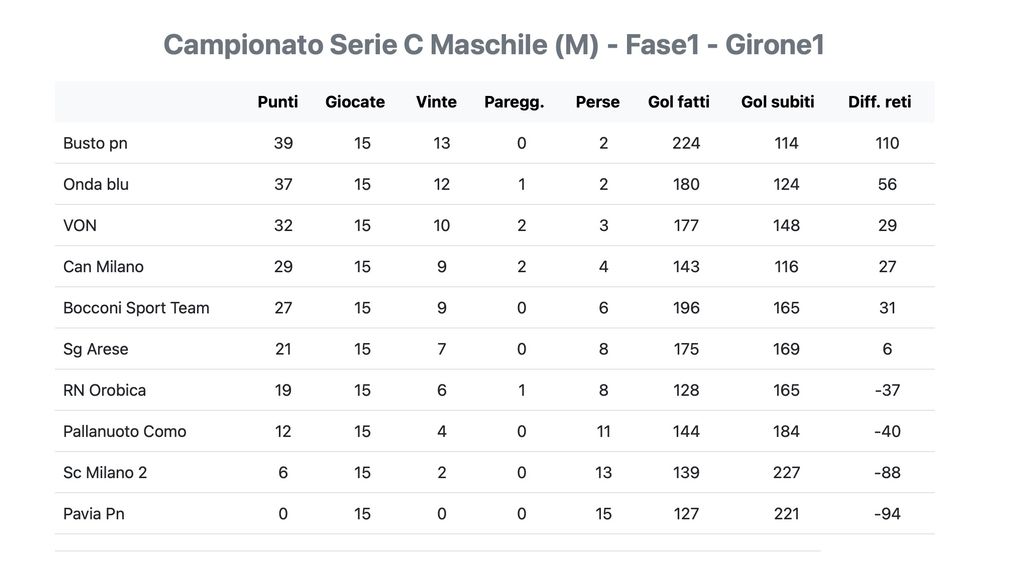Click the Perse column header
Viewport: 1024px width, 561px height.
coord(597,102)
